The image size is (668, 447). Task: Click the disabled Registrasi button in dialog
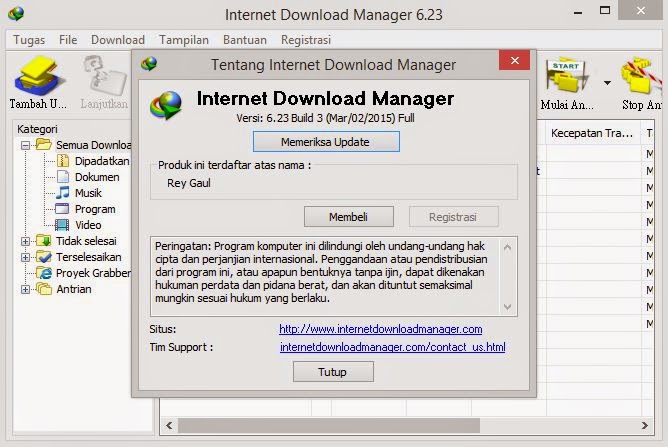[x=453, y=216]
